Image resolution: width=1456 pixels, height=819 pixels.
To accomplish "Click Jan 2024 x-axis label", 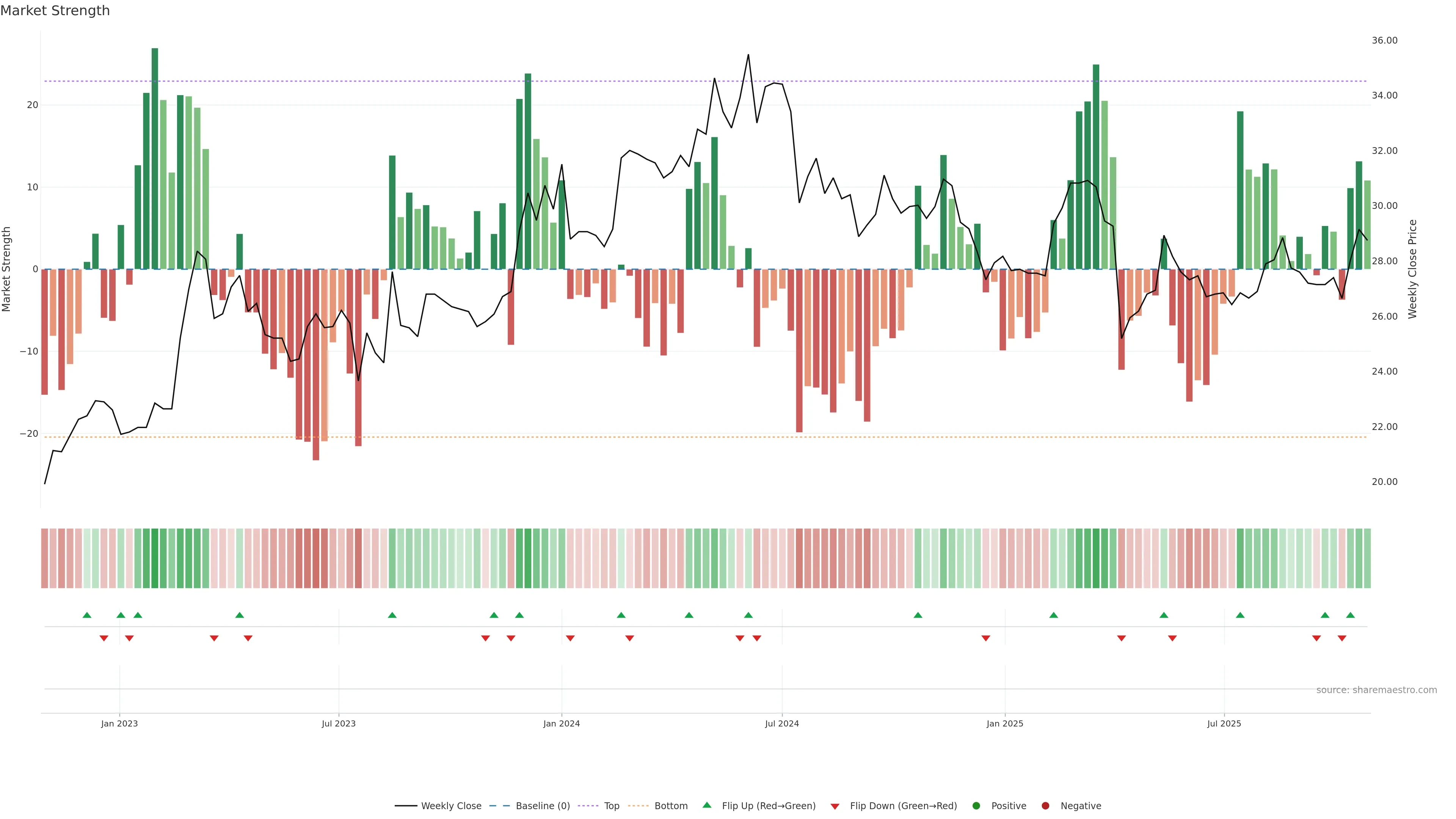I will click(x=561, y=723).
